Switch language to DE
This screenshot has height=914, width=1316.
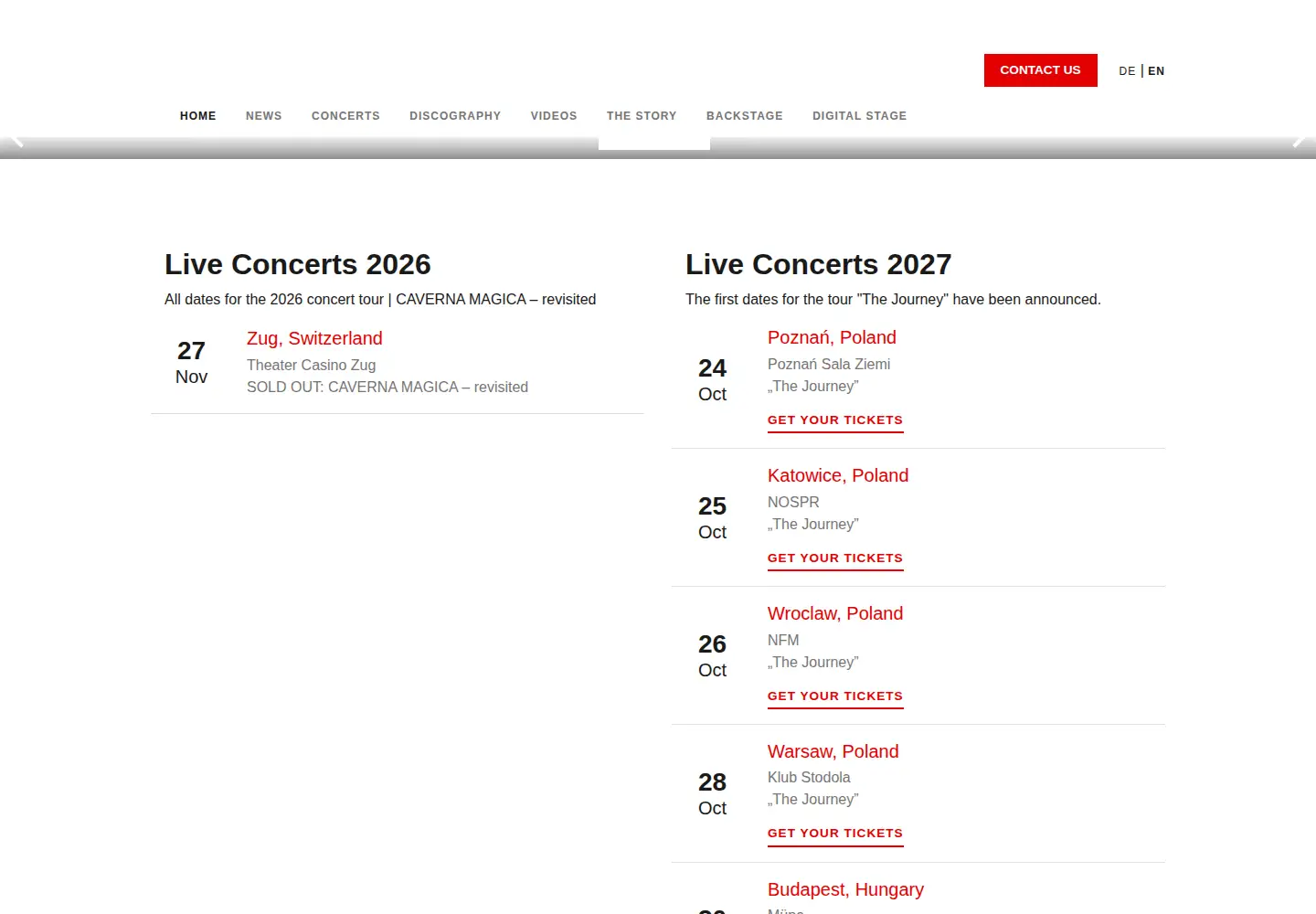coord(1127,71)
